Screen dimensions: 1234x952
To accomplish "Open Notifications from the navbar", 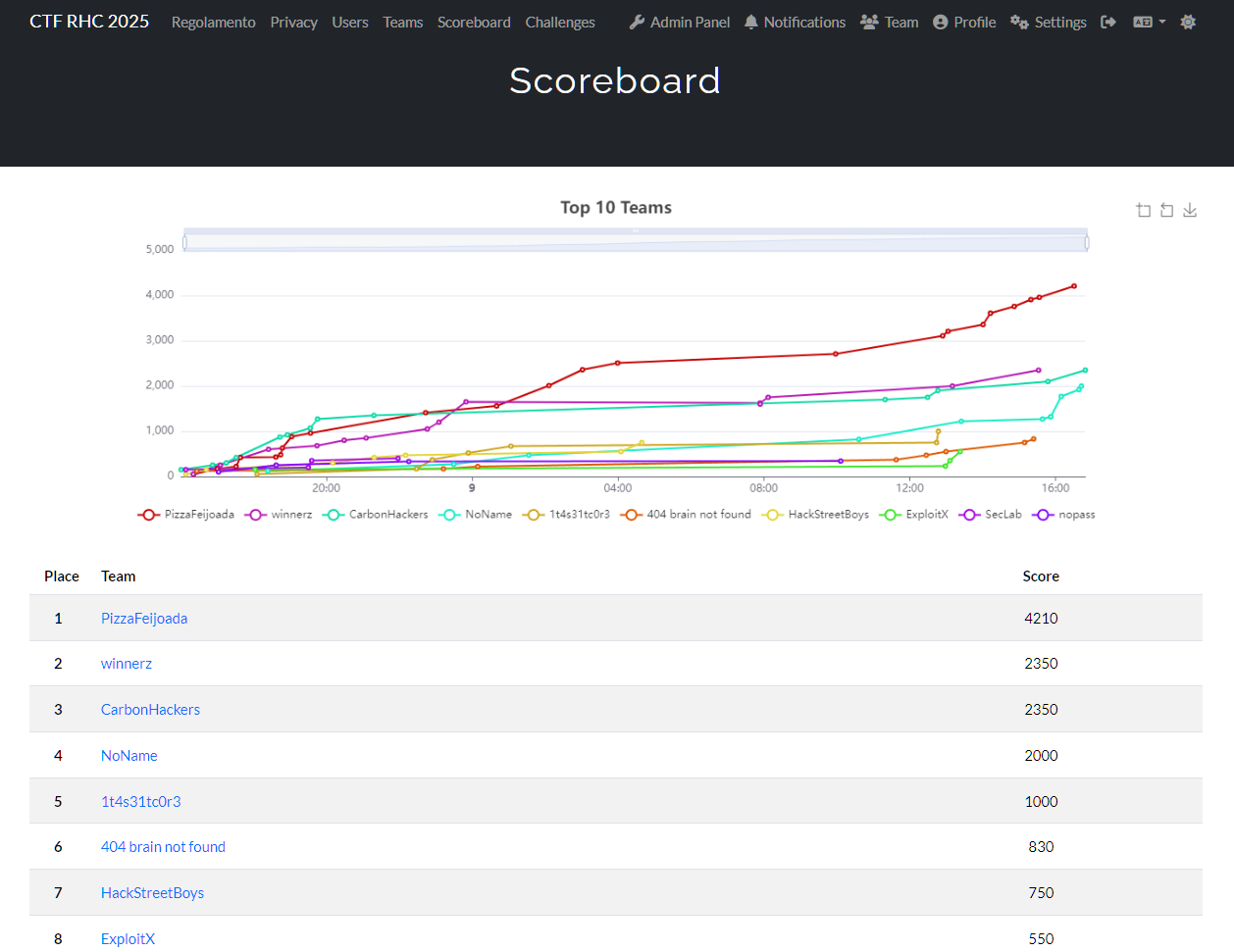I will pos(795,22).
